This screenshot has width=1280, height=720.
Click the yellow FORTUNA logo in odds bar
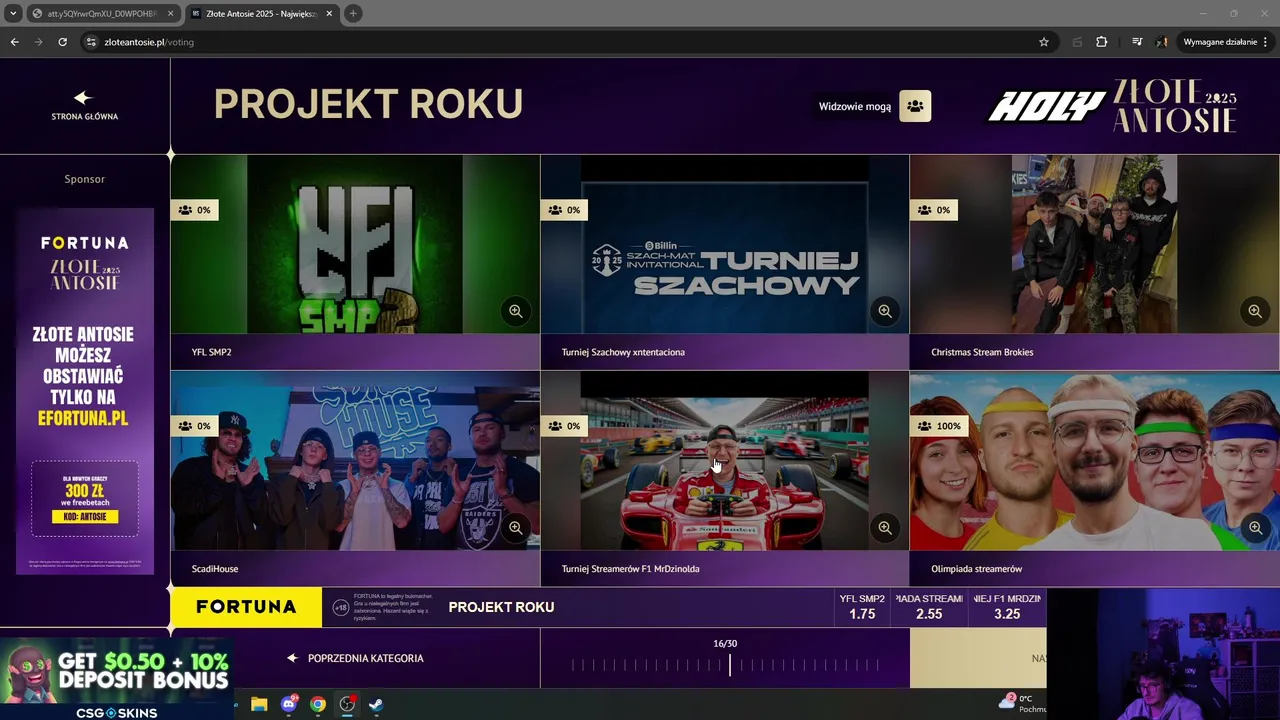coord(246,607)
